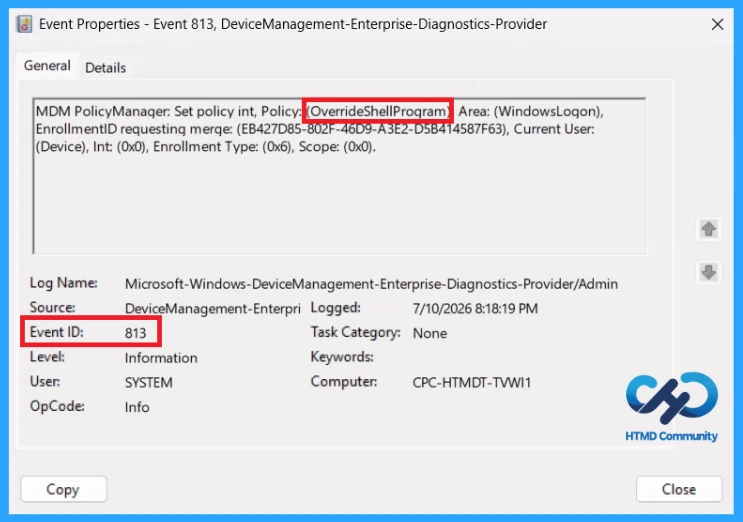Click the Keywords label
Image resolution: width=743 pixels, height=522 pixels.
(342, 357)
